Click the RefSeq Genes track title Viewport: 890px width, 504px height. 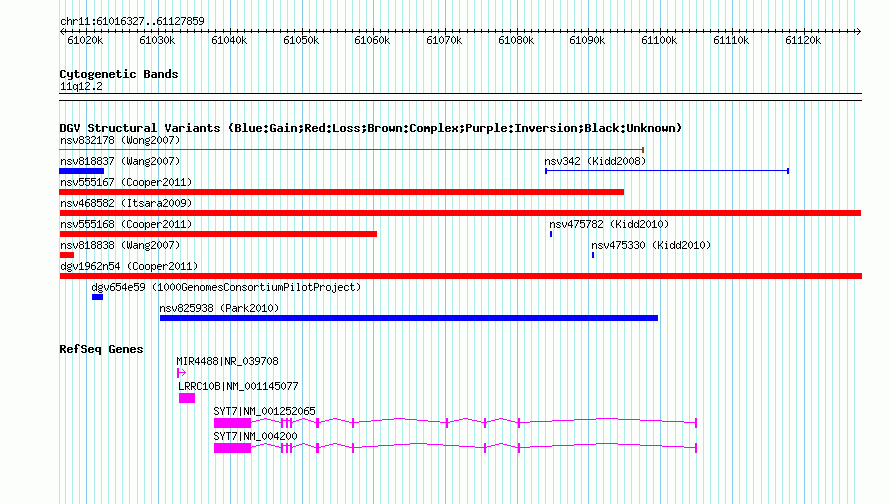pos(101,349)
